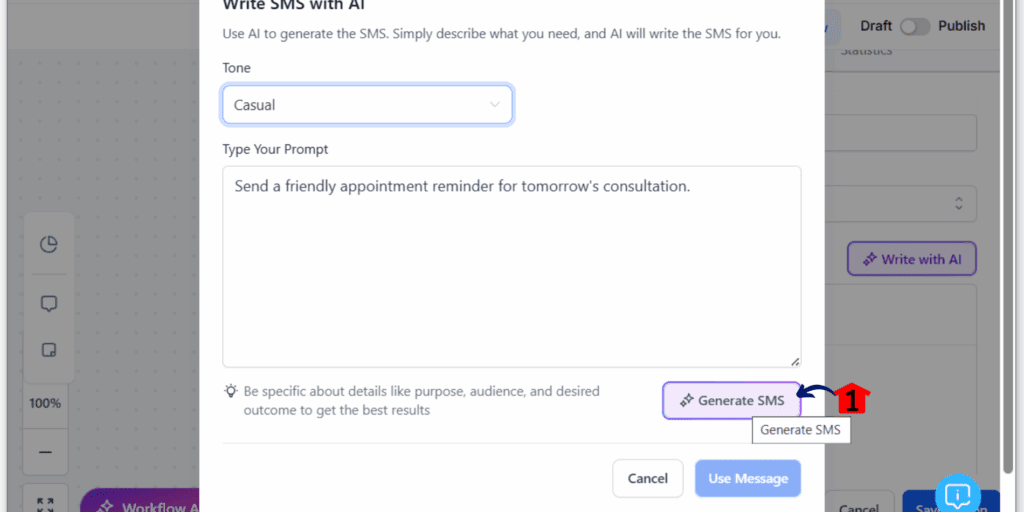Expand the up-down selector behind the dialog

click(959, 203)
